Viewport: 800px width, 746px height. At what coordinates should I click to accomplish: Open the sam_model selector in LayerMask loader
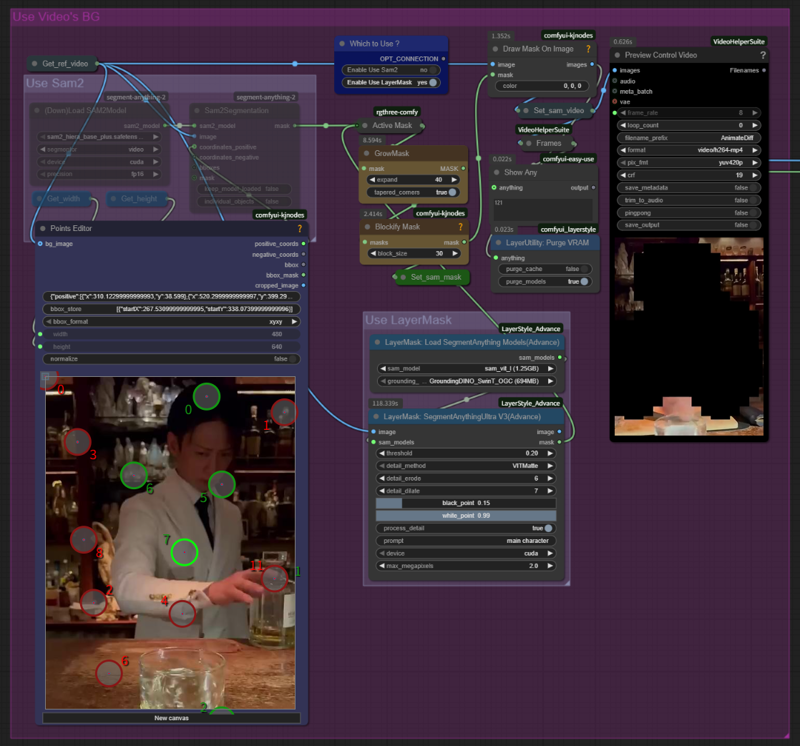[x=464, y=368]
